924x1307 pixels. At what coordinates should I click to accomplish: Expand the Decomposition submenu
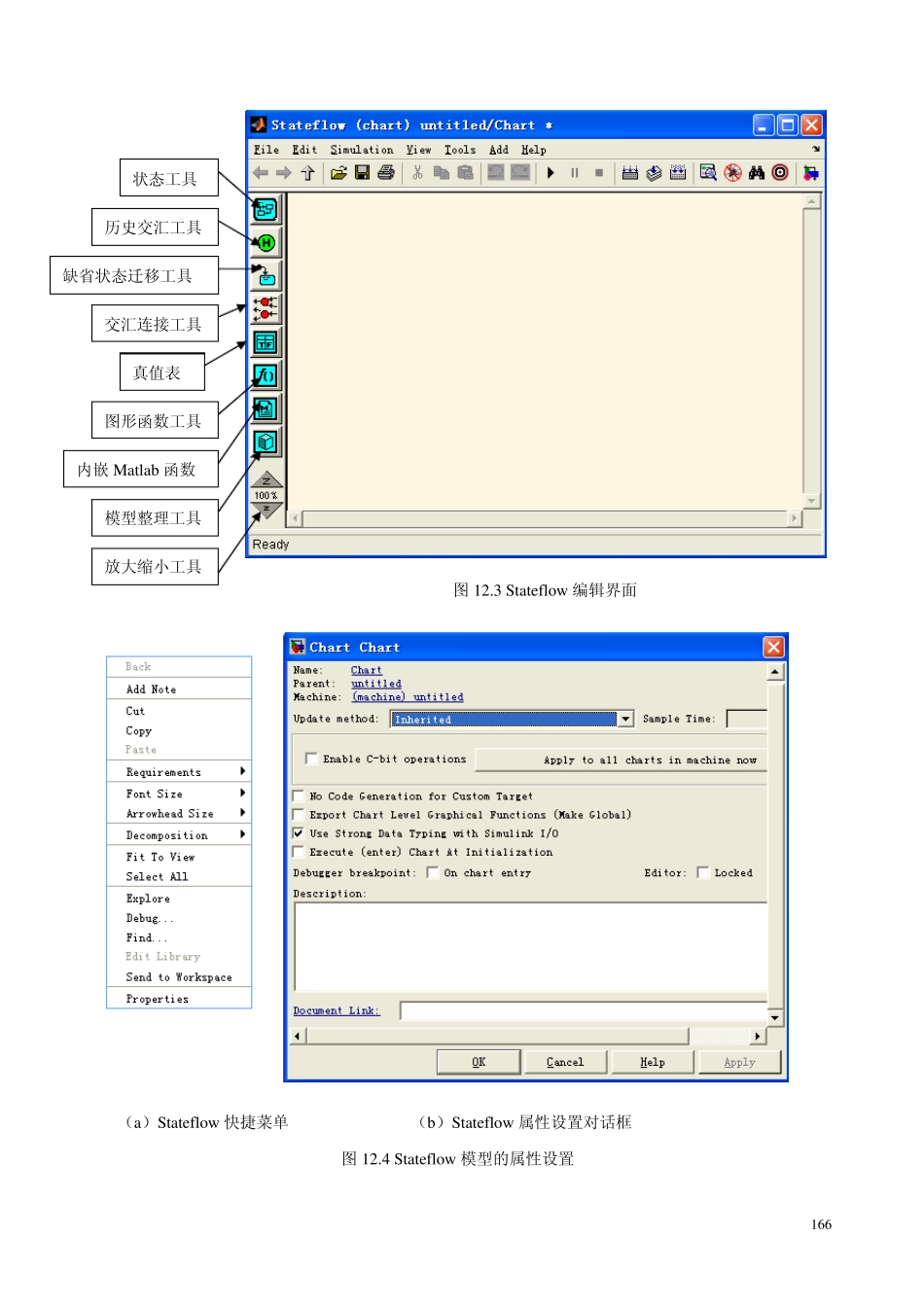coord(179,835)
